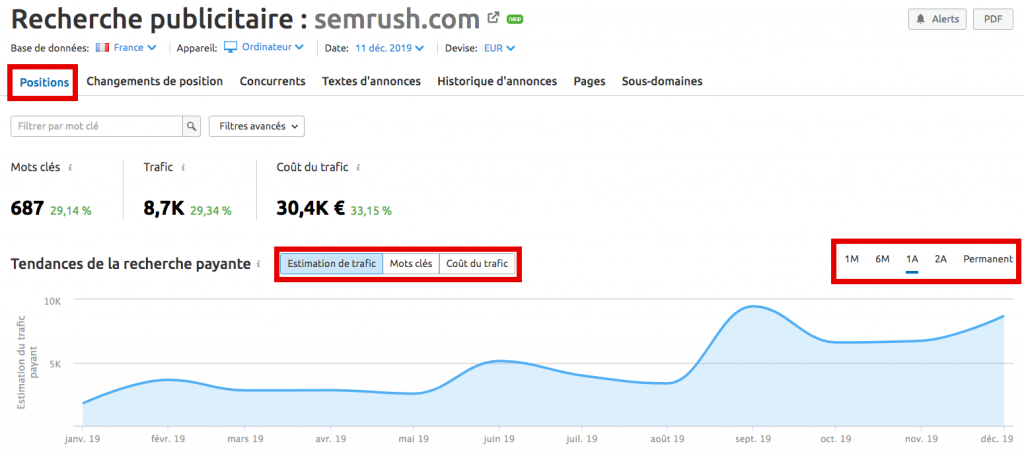The height and width of the screenshot is (458, 1024).
Task: Click the 10K axis label
Action: (x=53, y=301)
